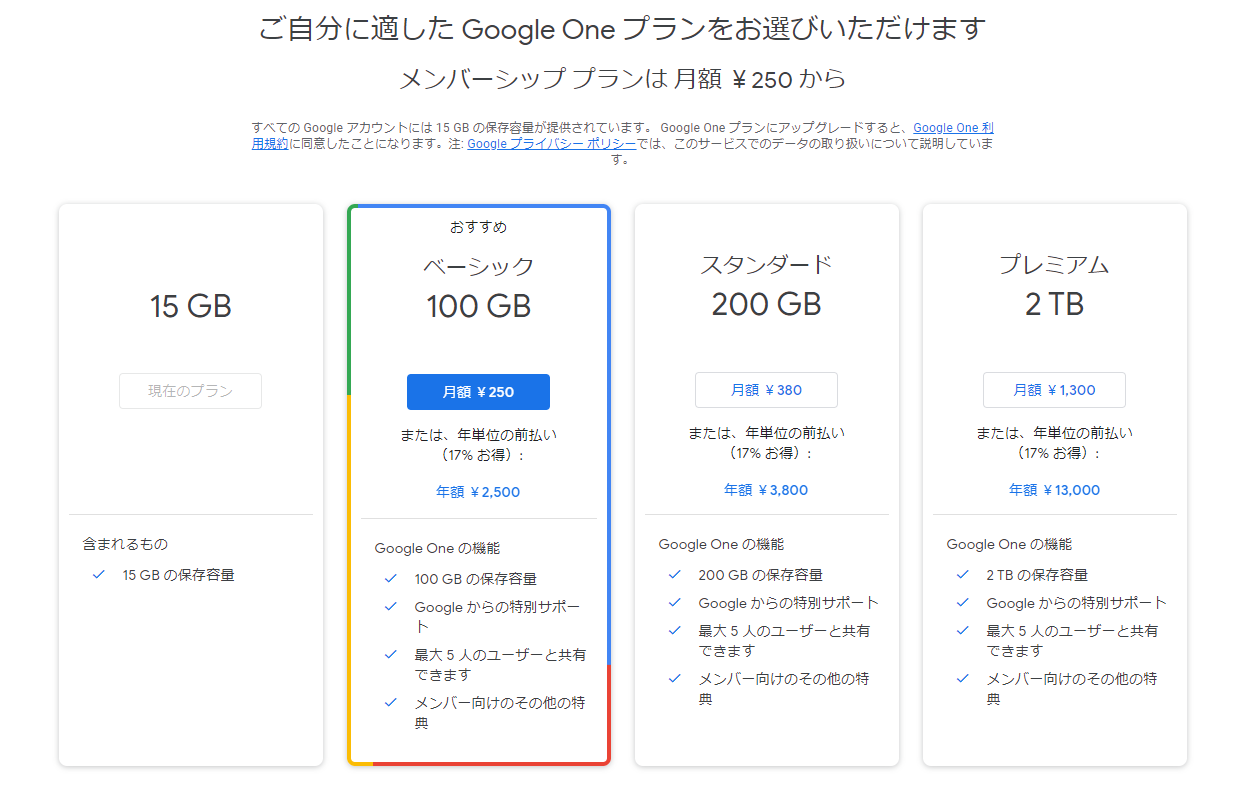Click the ベーシック 100 GB plan heading

click(478, 287)
